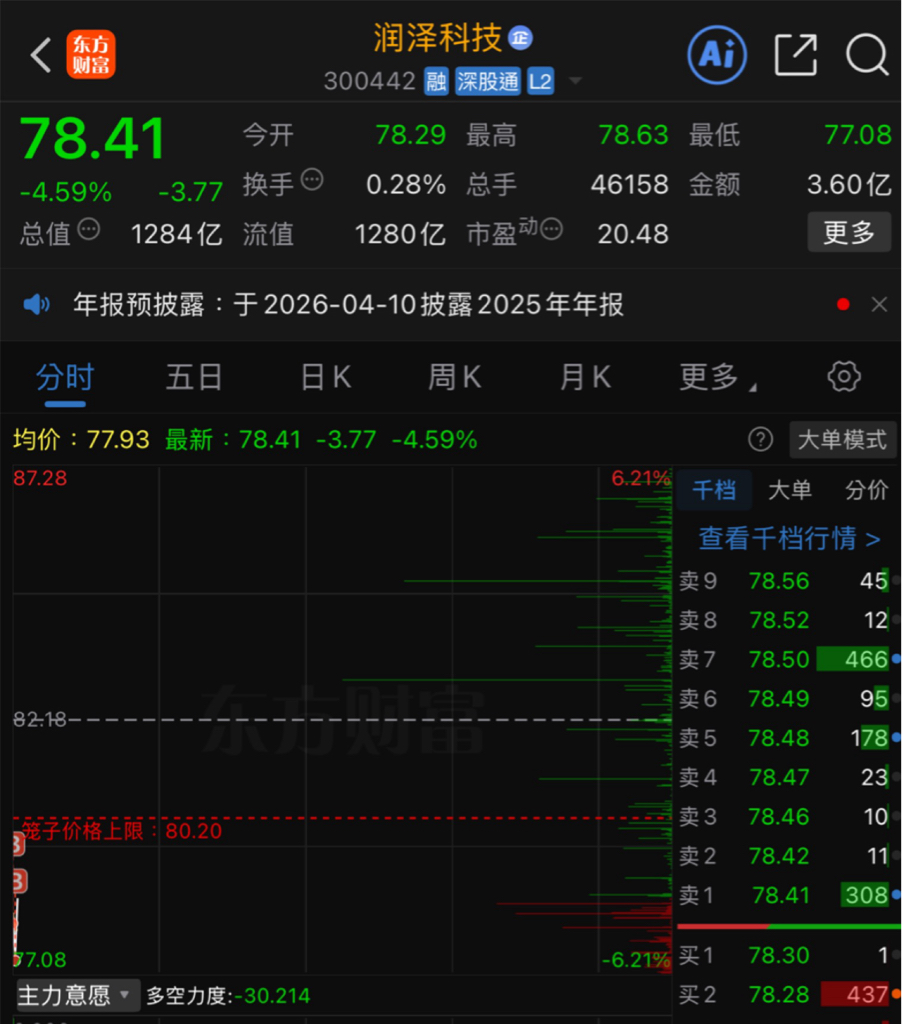The height and width of the screenshot is (1024, 902).
Task: Tap info icon beside 总值
Action: click(x=89, y=229)
